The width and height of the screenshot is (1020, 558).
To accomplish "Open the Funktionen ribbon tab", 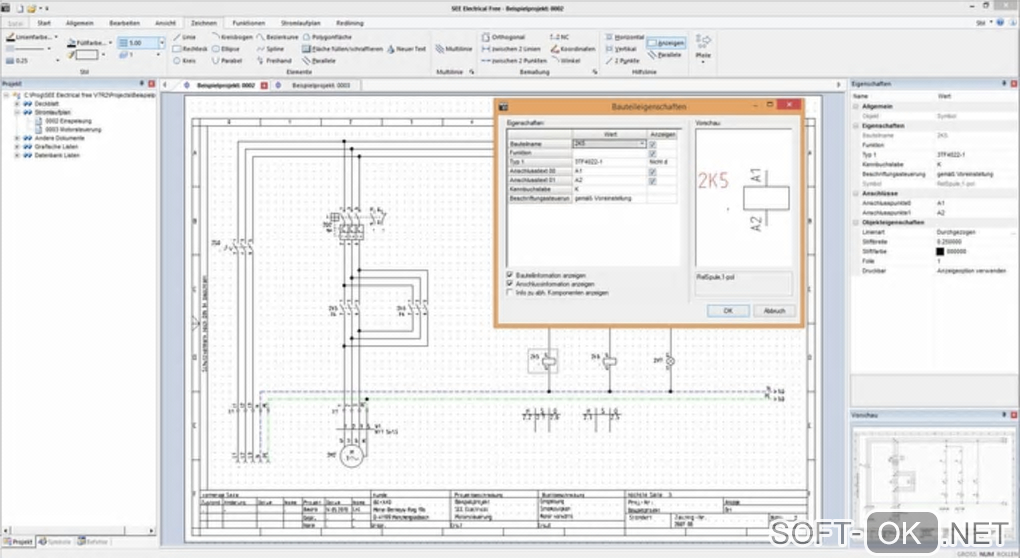I will 248,21.
